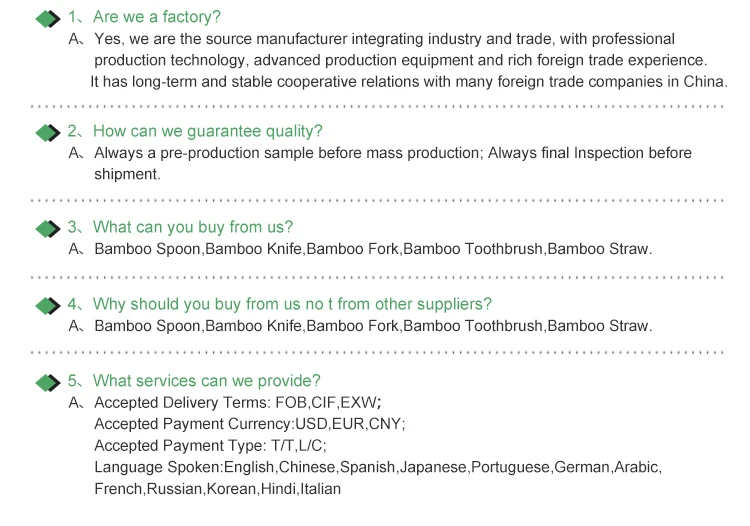
Task: Click 'Accepted Payment Type: T/T,L/C' line
Action: click(x=210, y=446)
